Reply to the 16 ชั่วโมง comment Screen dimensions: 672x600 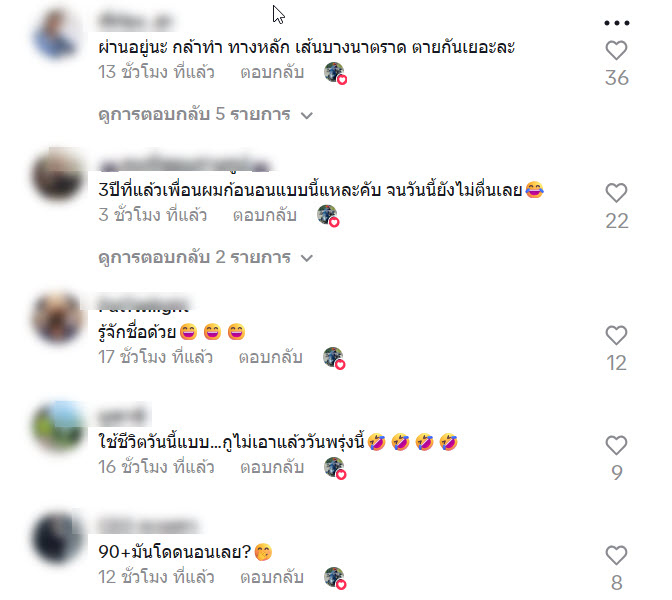click(272, 467)
